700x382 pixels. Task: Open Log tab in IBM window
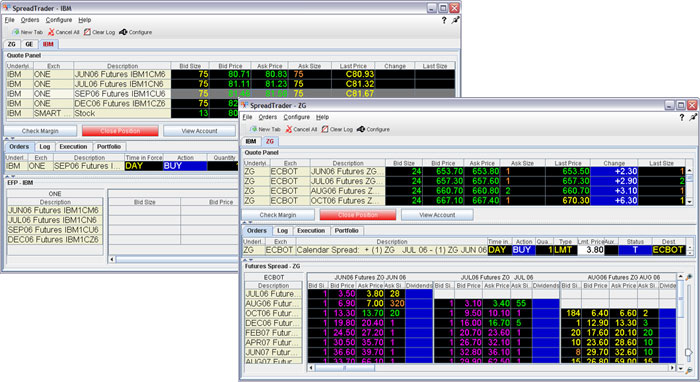[x=45, y=147]
